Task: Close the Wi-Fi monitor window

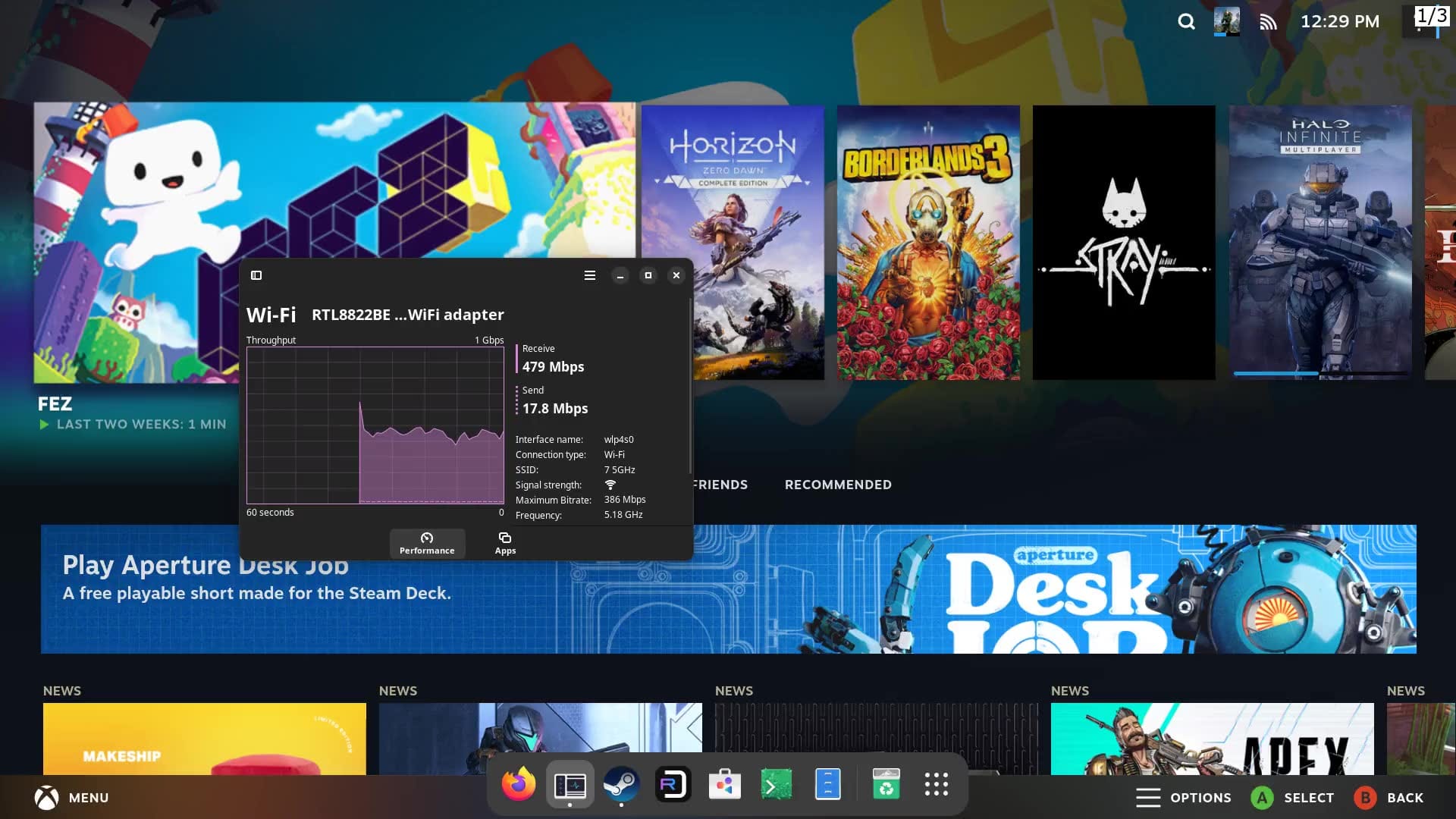Action: click(676, 275)
